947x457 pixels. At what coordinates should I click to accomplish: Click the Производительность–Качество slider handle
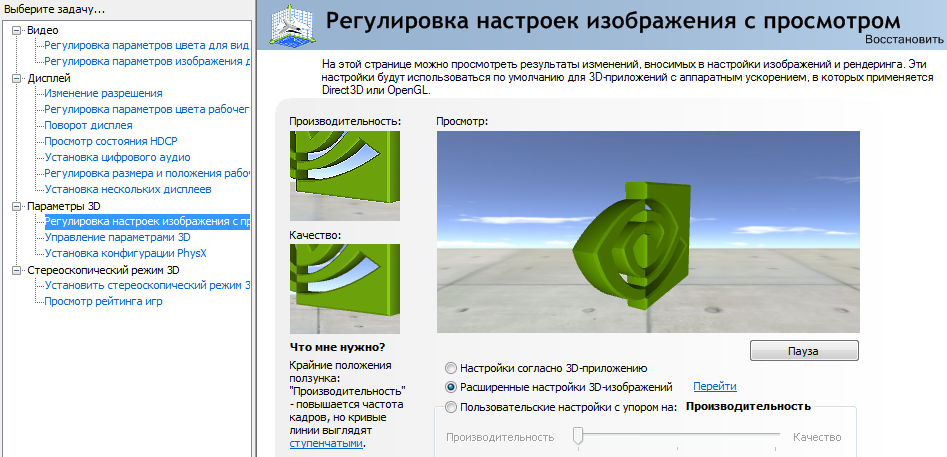pyautogui.click(x=578, y=436)
